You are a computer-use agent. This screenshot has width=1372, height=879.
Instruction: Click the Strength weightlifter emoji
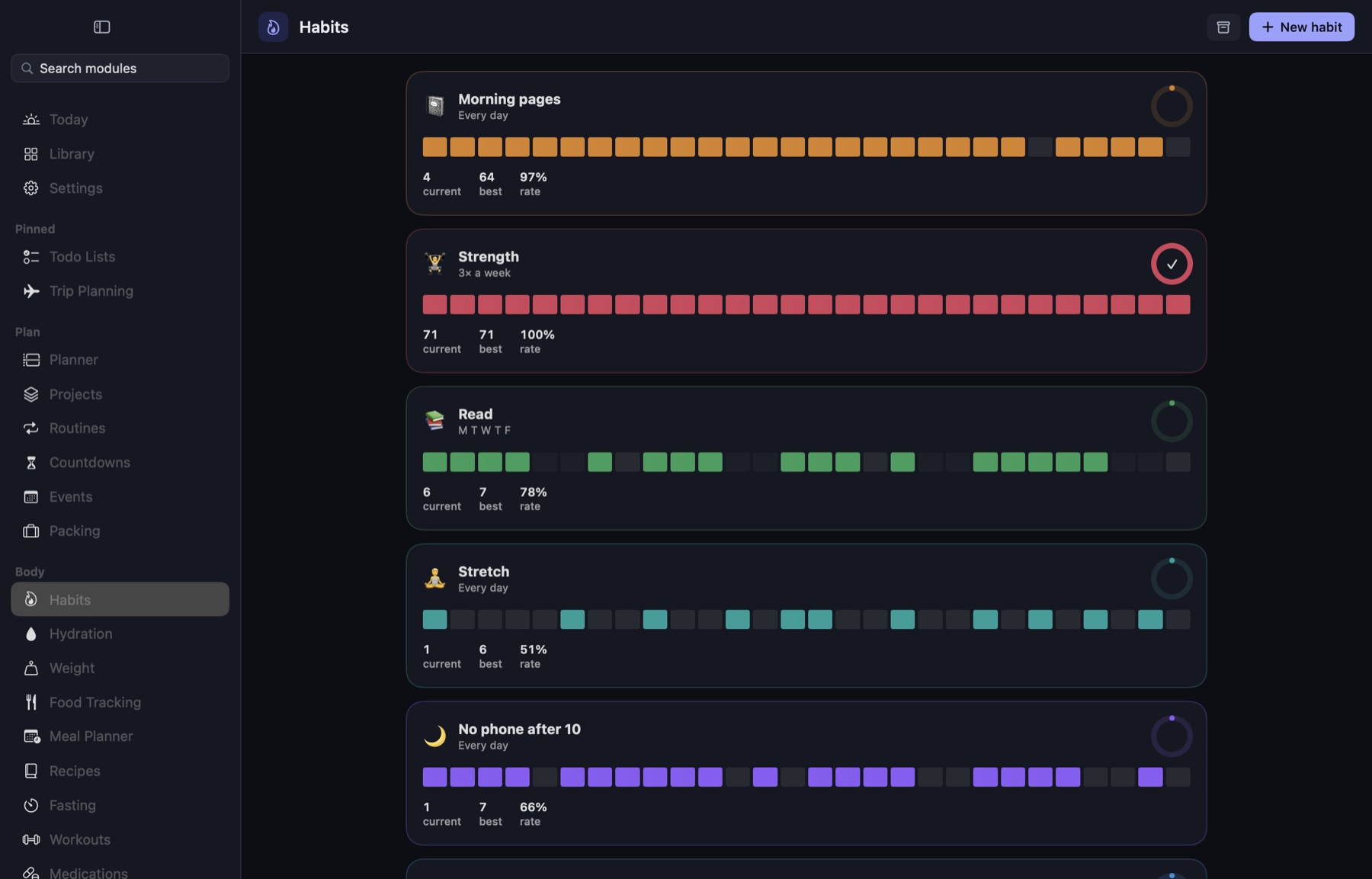click(x=434, y=264)
